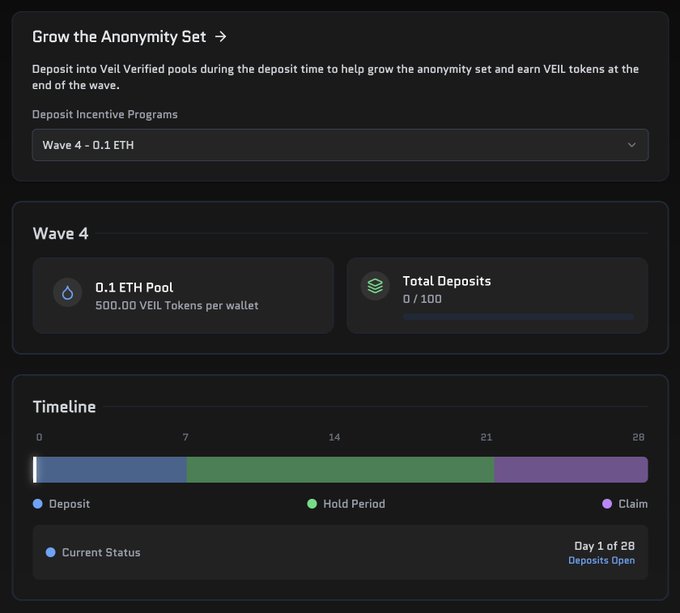Click the blue Deposit phase timeline segment
Viewport: 680px width, 613px height.
tap(112, 470)
